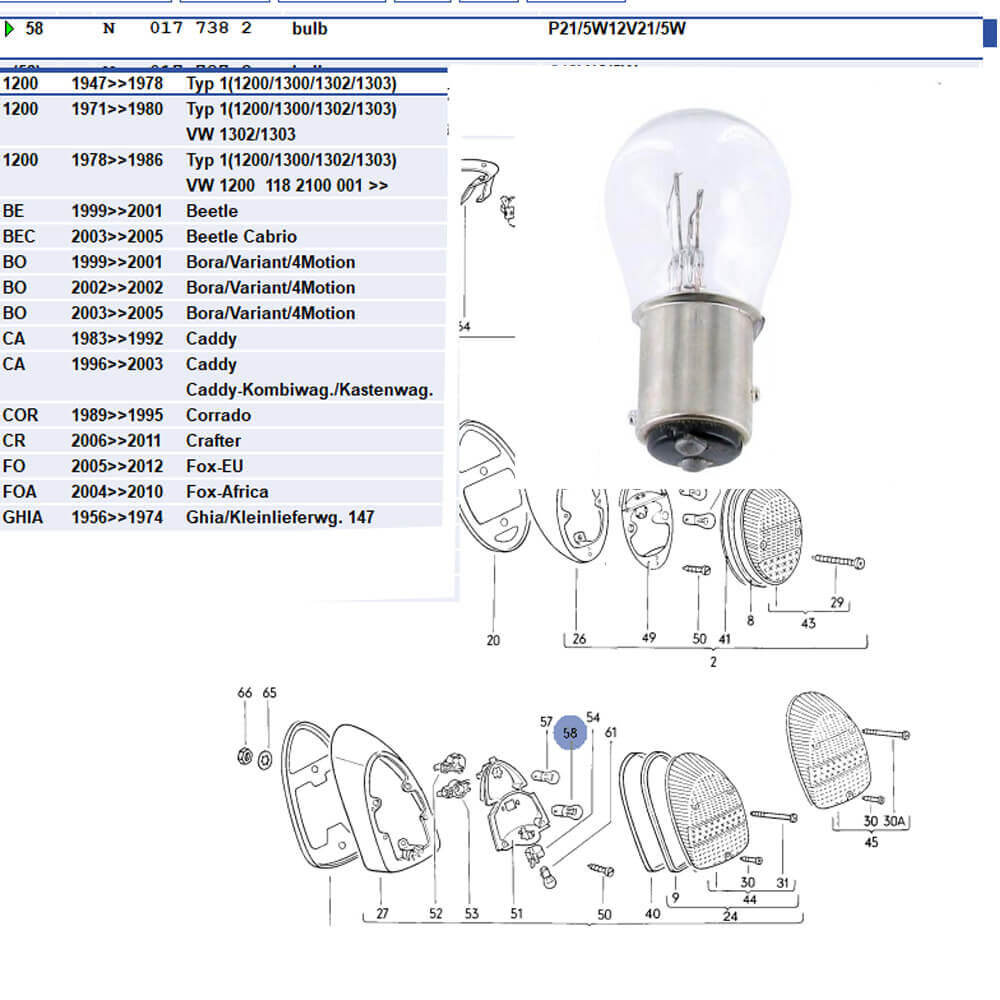
Task: Pick the Fox-EU 2005>>2012 row
Action: coord(222,466)
